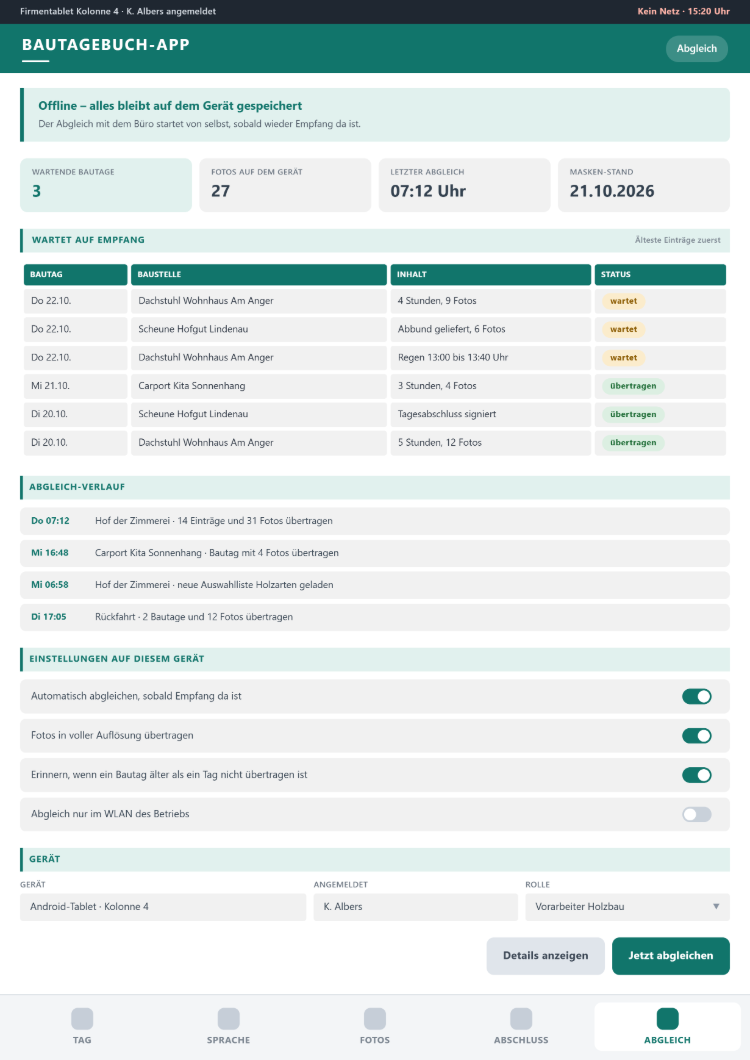Click Firmentablet Kolonne 4 status text
The image size is (750, 1060).
(x=118, y=11)
